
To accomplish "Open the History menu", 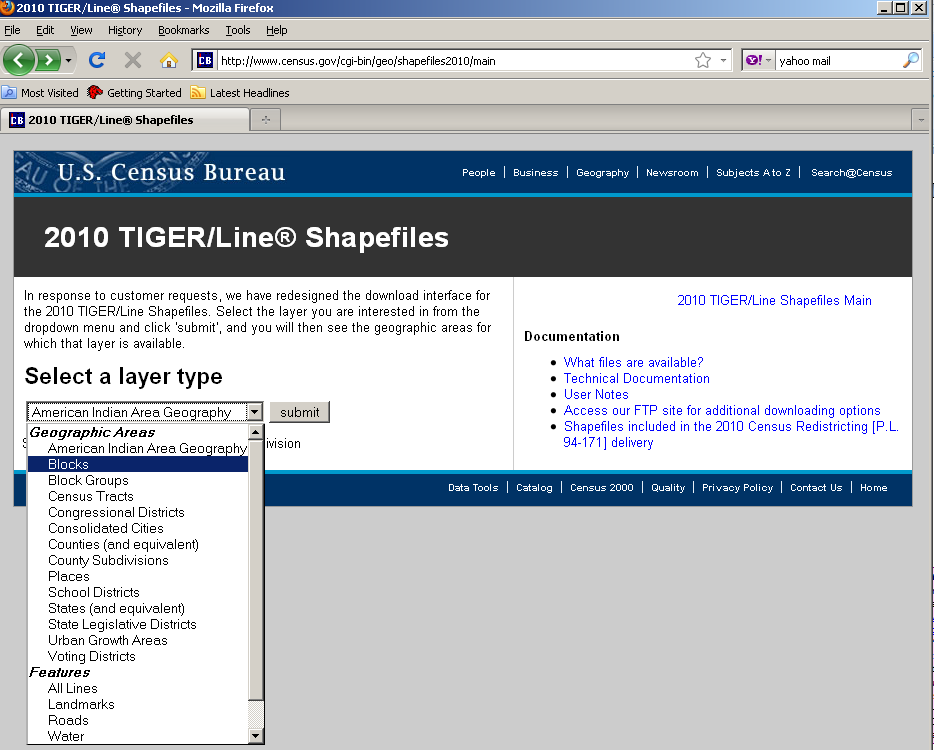I will tap(125, 30).
